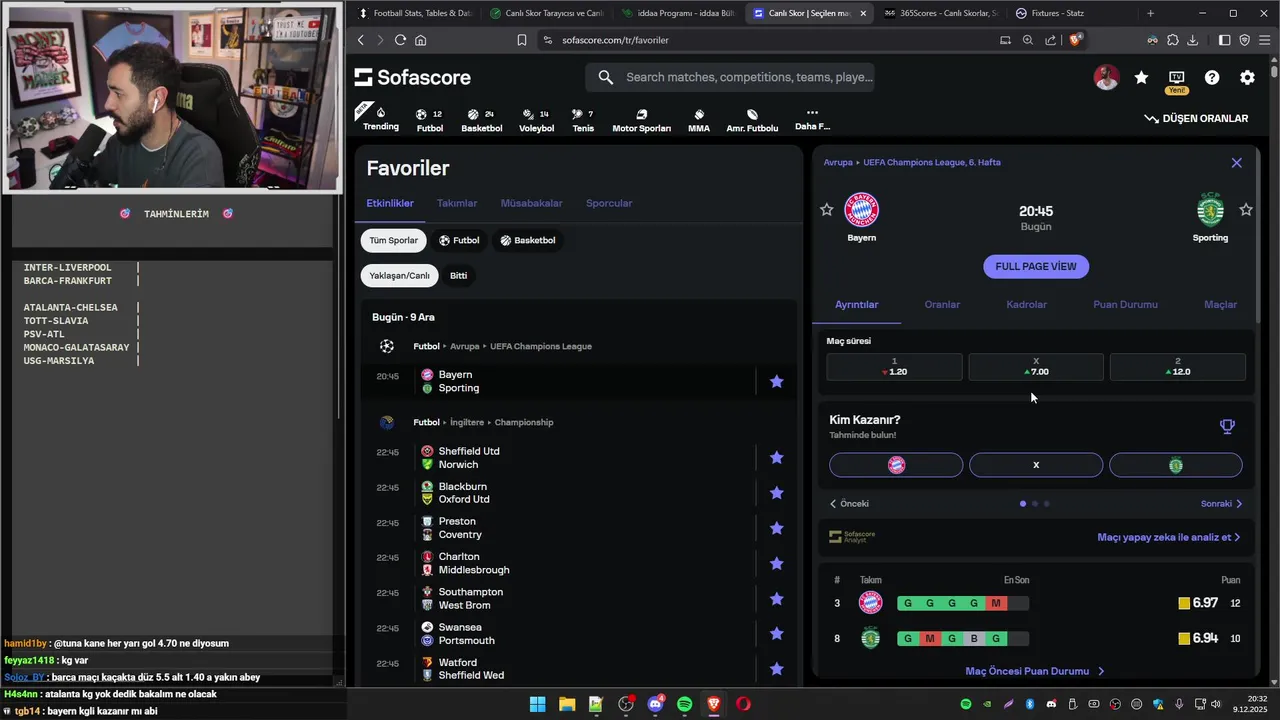Open Maçı yapay zeka ile analiz et
The image size is (1280, 720).
[x=1169, y=537]
